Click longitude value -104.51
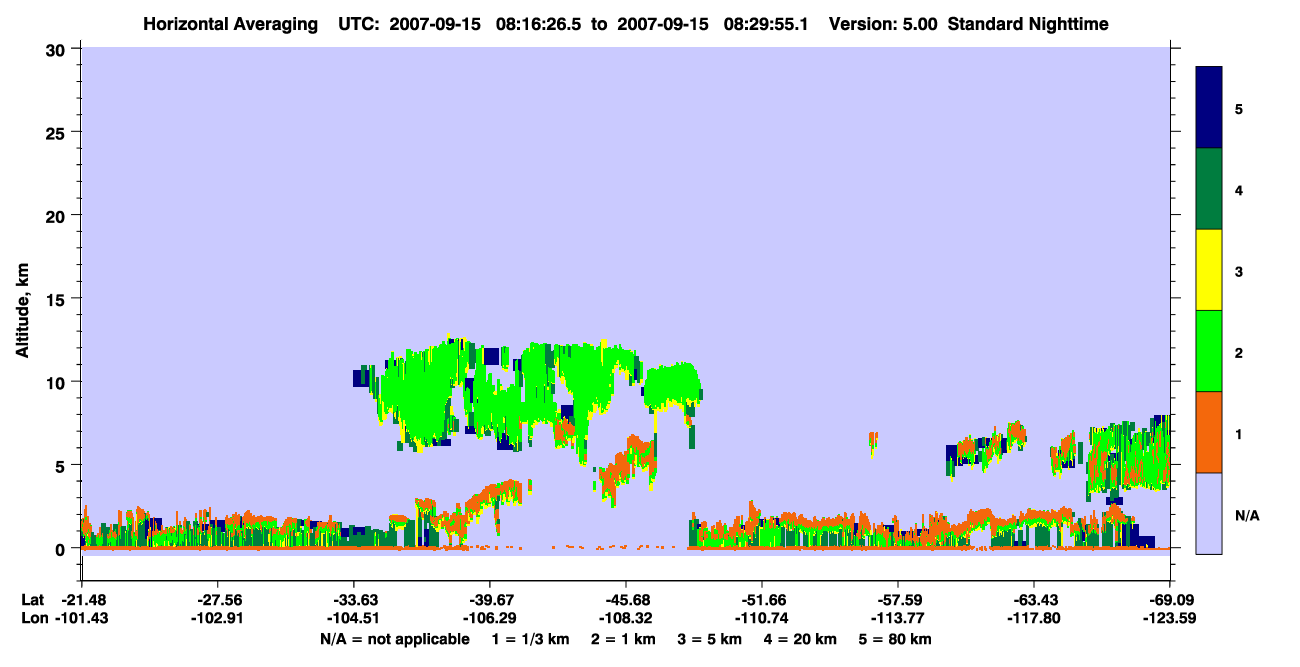The height and width of the screenshot is (667, 1300). (x=353, y=618)
